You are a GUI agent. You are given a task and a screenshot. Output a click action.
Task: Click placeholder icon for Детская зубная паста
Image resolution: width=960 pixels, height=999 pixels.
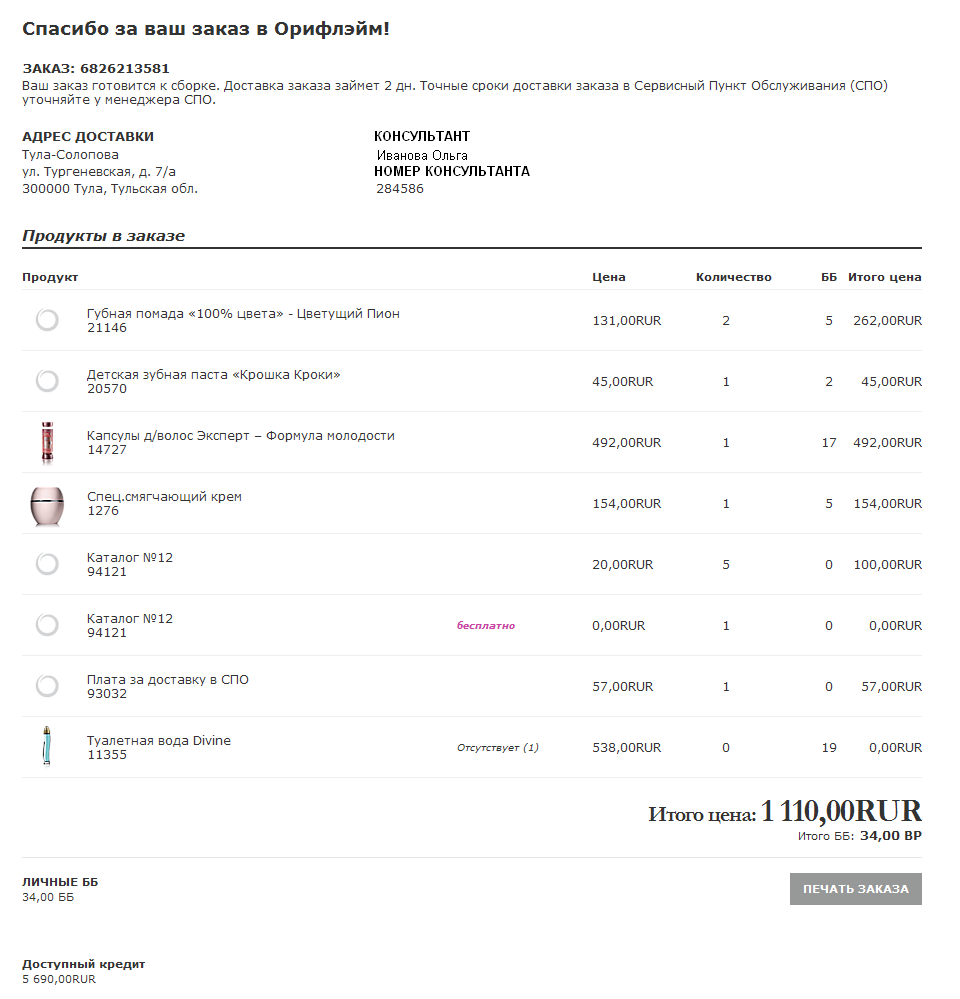[x=47, y=381]
